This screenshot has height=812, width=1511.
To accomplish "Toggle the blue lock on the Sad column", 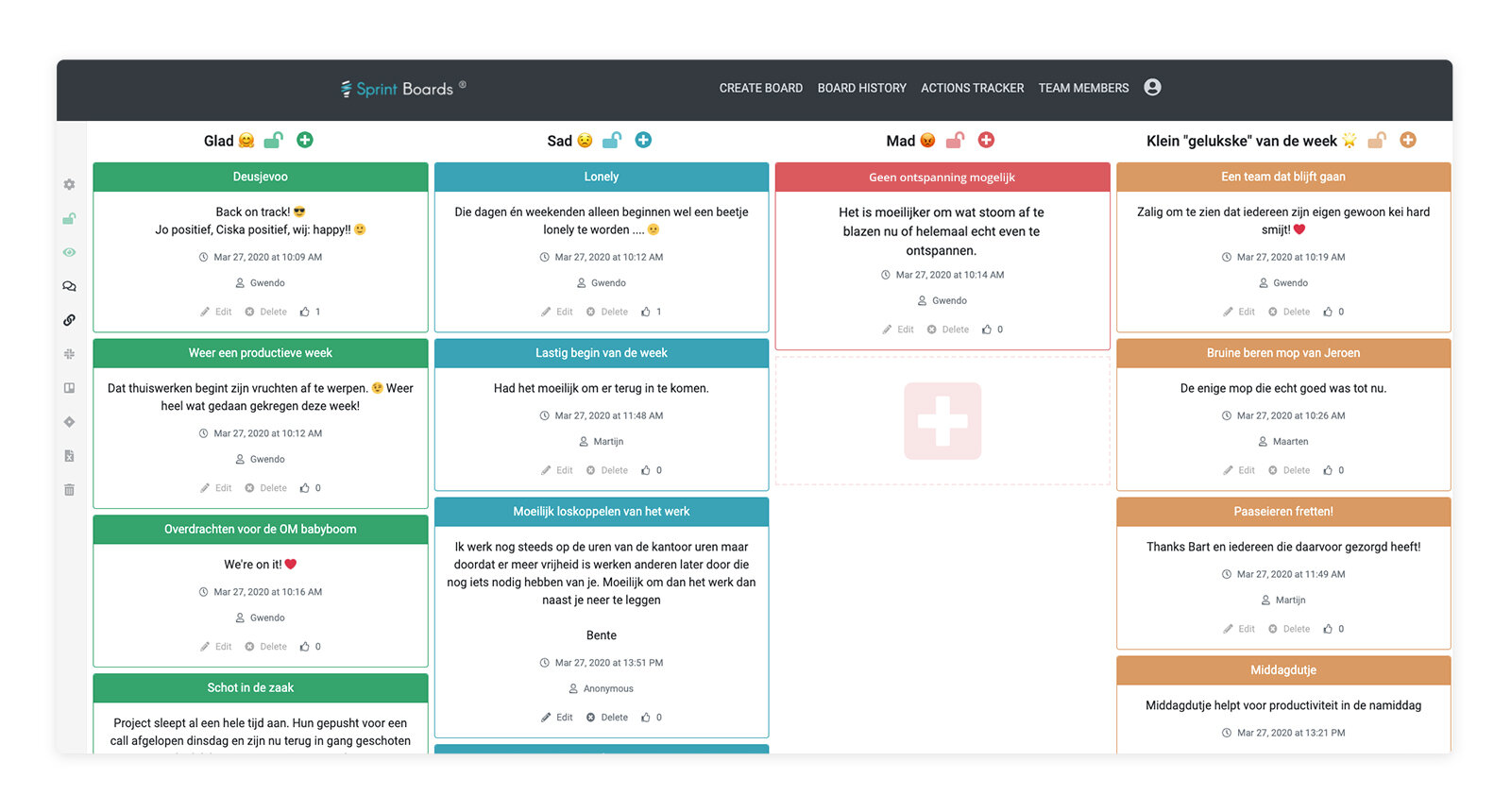I will tap(612, 140).
